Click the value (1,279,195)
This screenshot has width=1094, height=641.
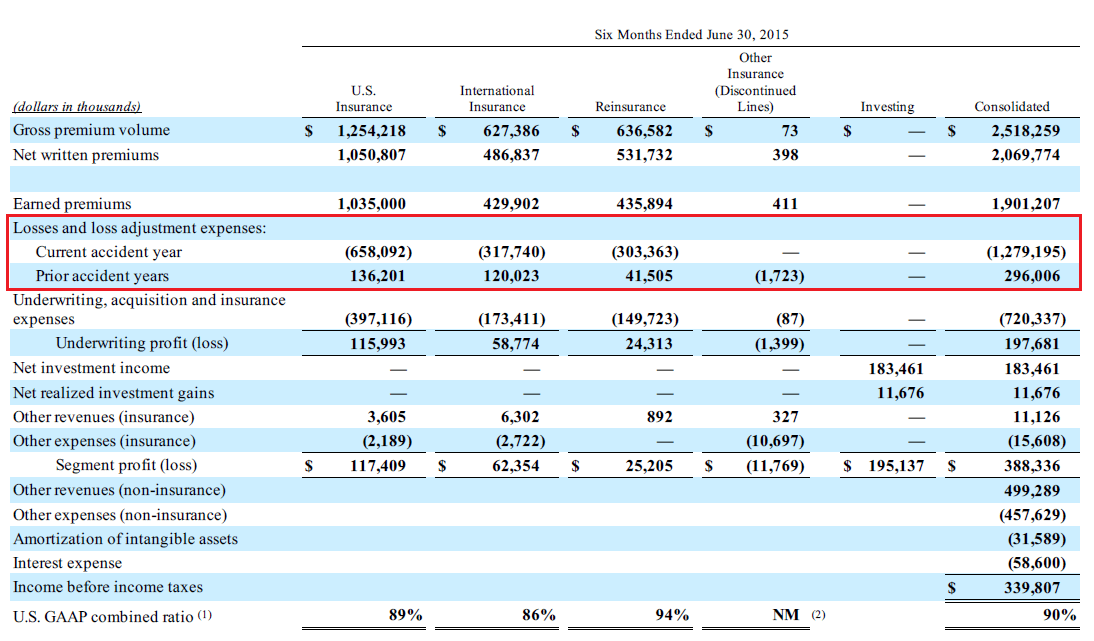1026,252
